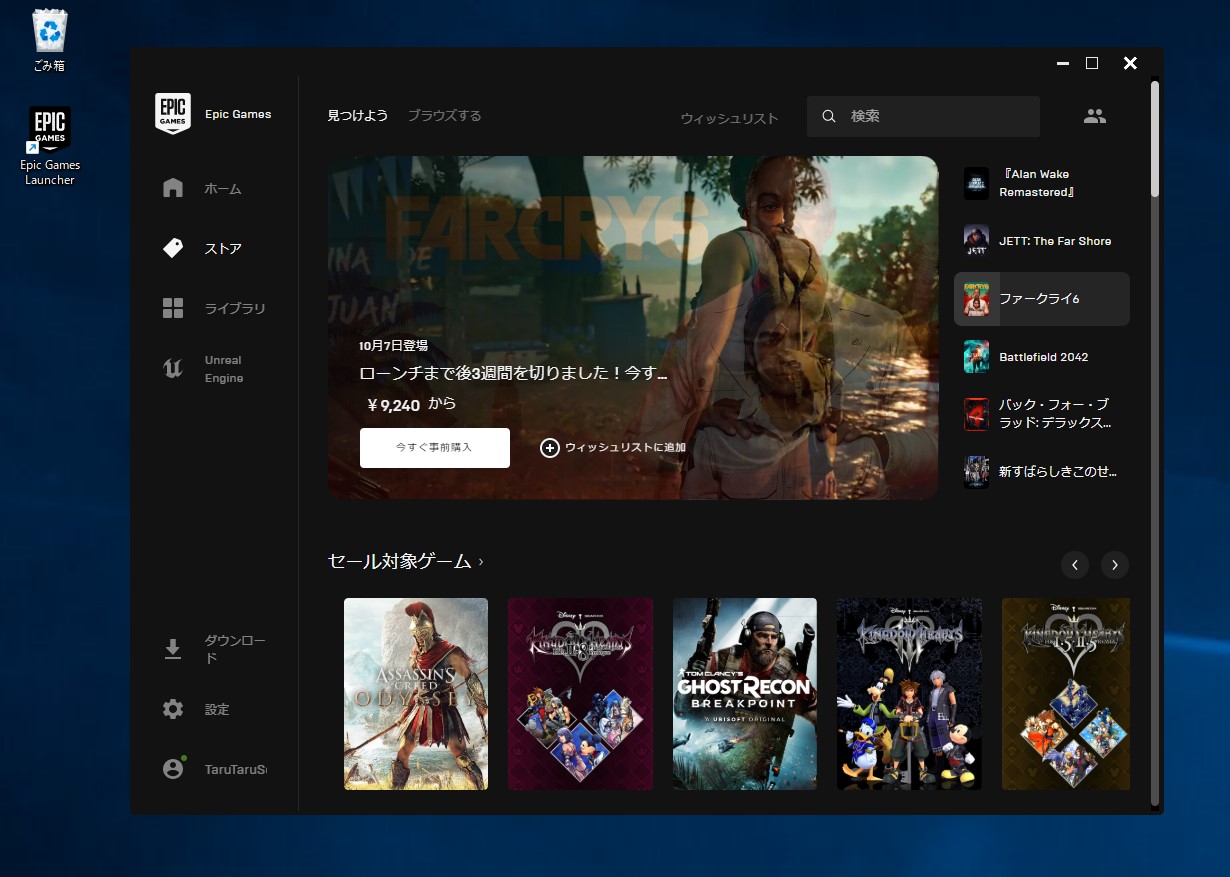Add Far Cry 6 to the wishlist
The height and width of the screenshot is (877, 1230).
pos(618,448)
